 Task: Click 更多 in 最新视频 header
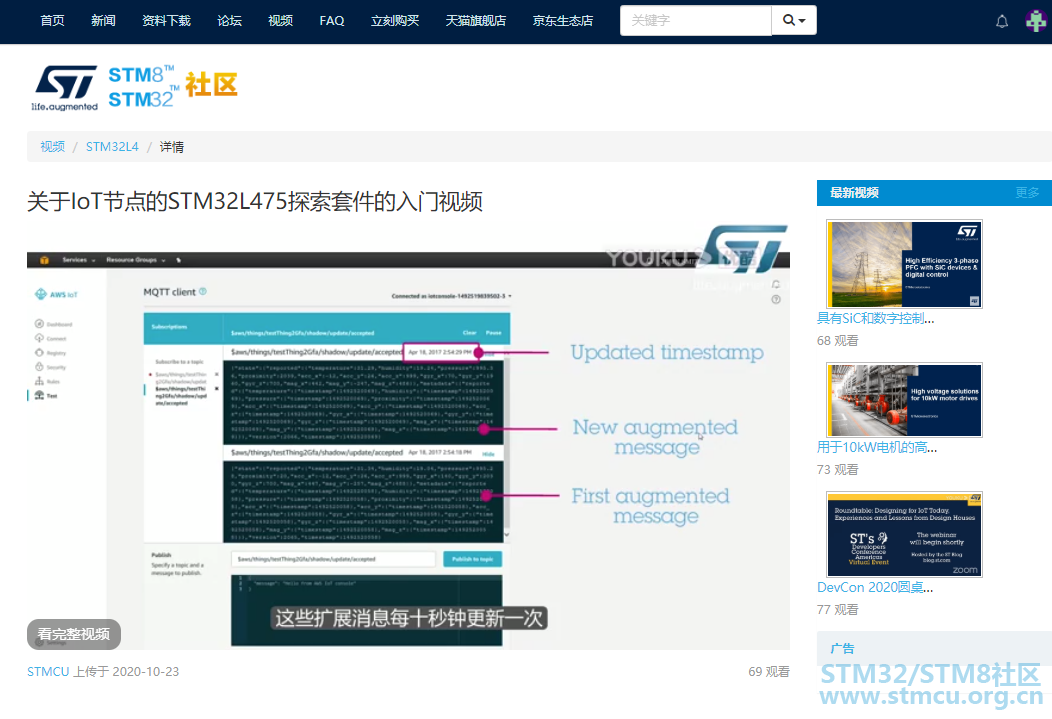(1027, 193)
